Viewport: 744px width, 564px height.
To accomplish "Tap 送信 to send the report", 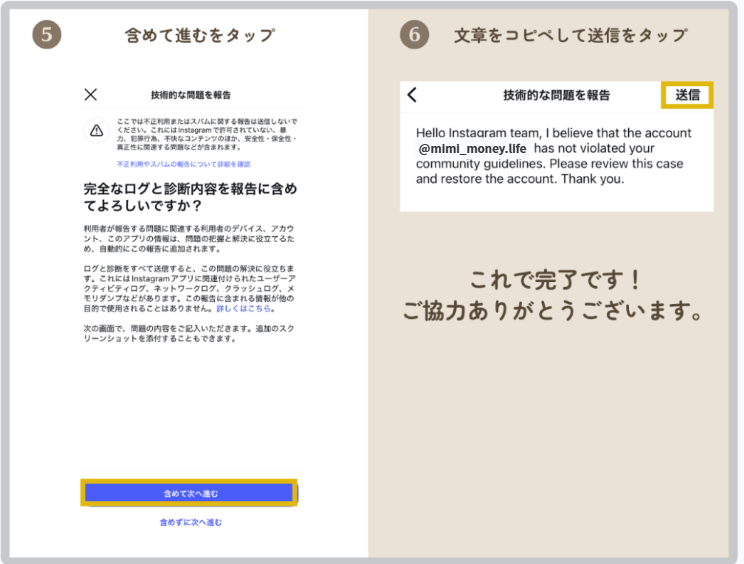I will coord(687,95).
